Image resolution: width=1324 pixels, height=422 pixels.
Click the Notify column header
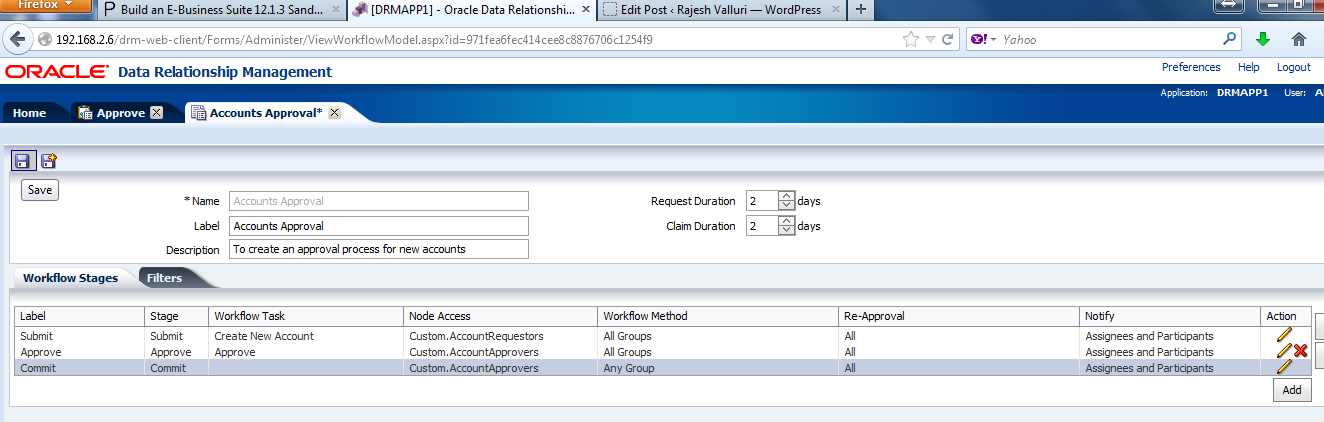coord(1171,316)
